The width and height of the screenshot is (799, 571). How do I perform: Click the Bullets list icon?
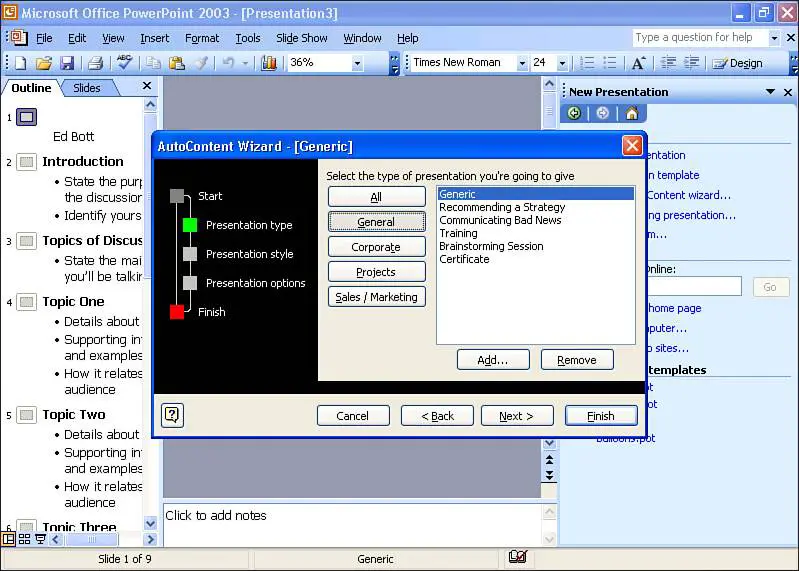coord(609,63)
